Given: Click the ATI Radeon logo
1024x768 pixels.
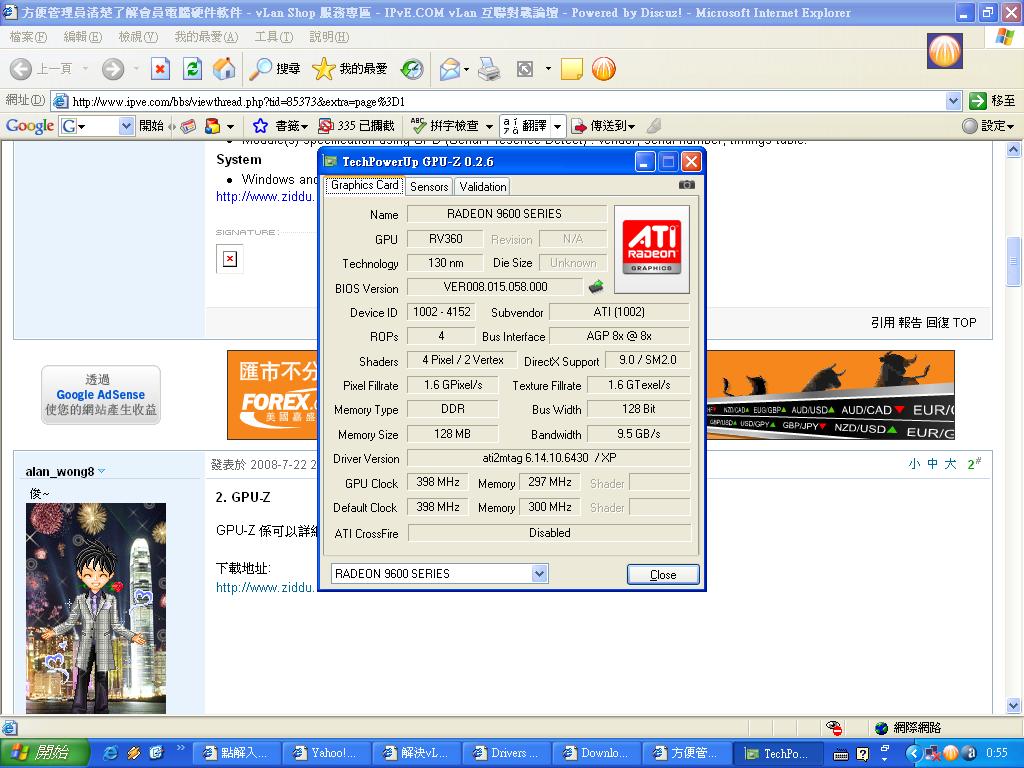Looking at the screenshot, I should coord(652,249).
